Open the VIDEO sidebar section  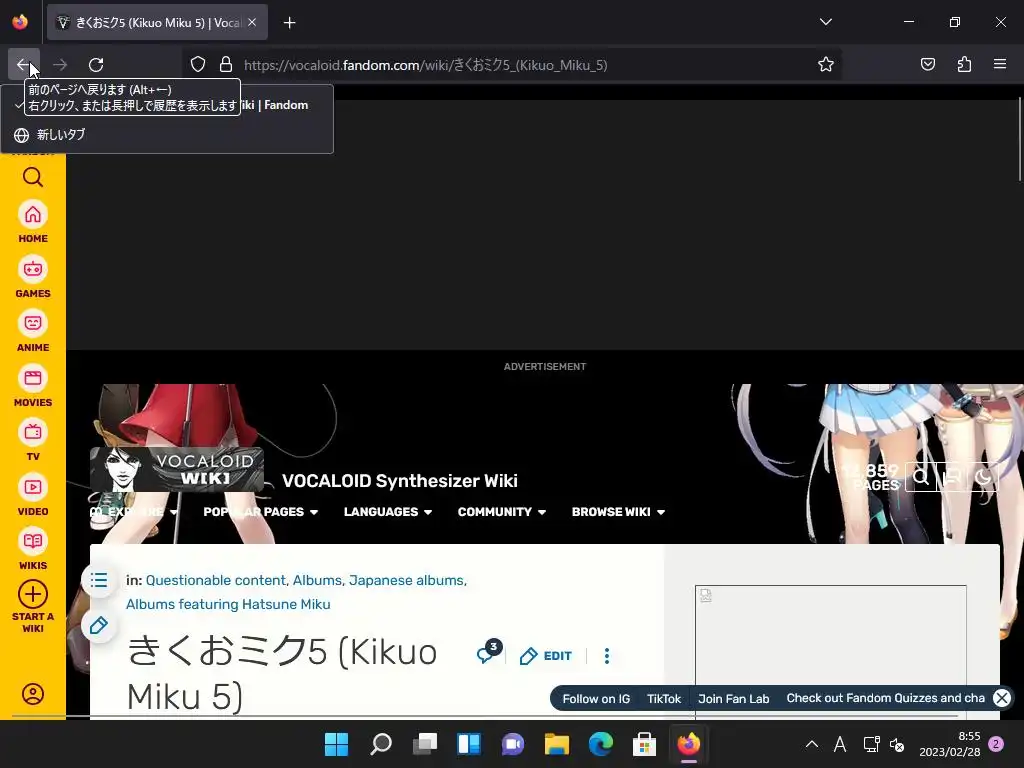(x=33, y=496)
